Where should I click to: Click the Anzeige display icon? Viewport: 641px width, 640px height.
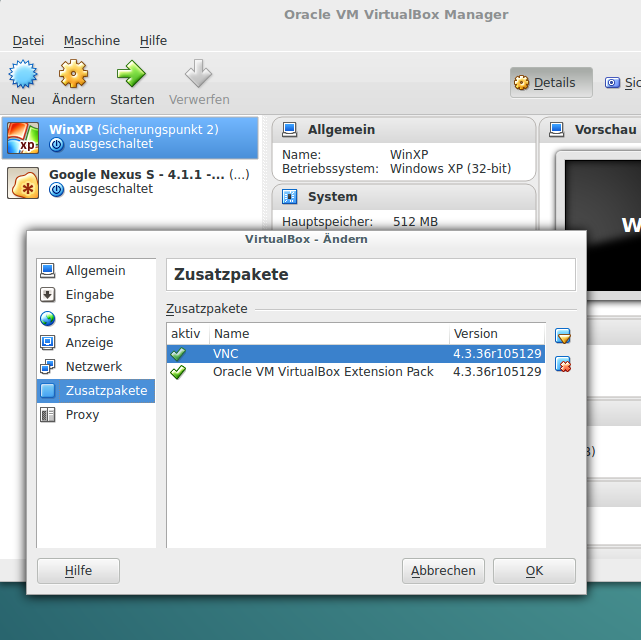(x=48, y=342)
